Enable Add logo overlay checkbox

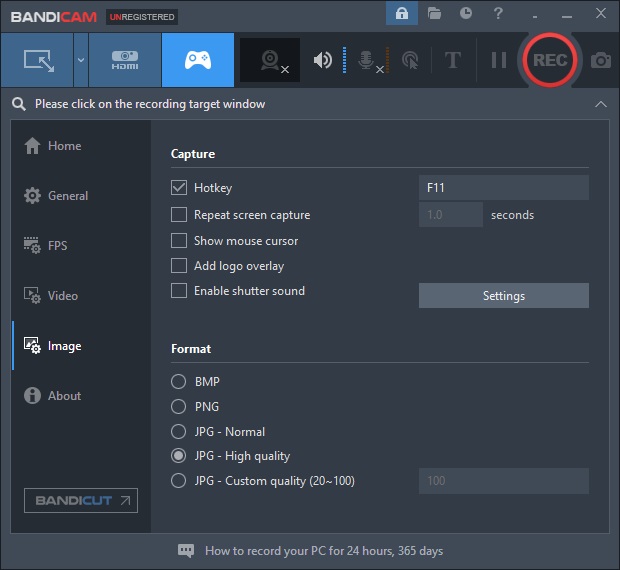179,266
